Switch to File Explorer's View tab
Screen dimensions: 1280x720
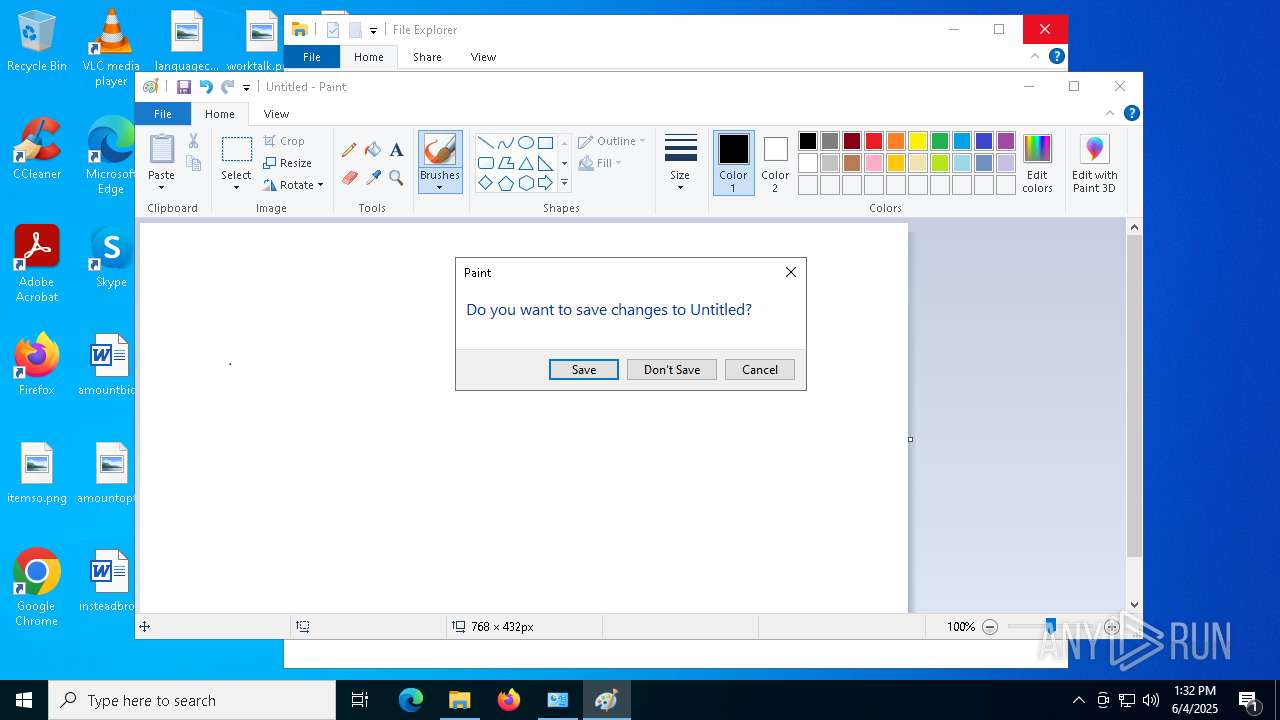tap(483, 57)
